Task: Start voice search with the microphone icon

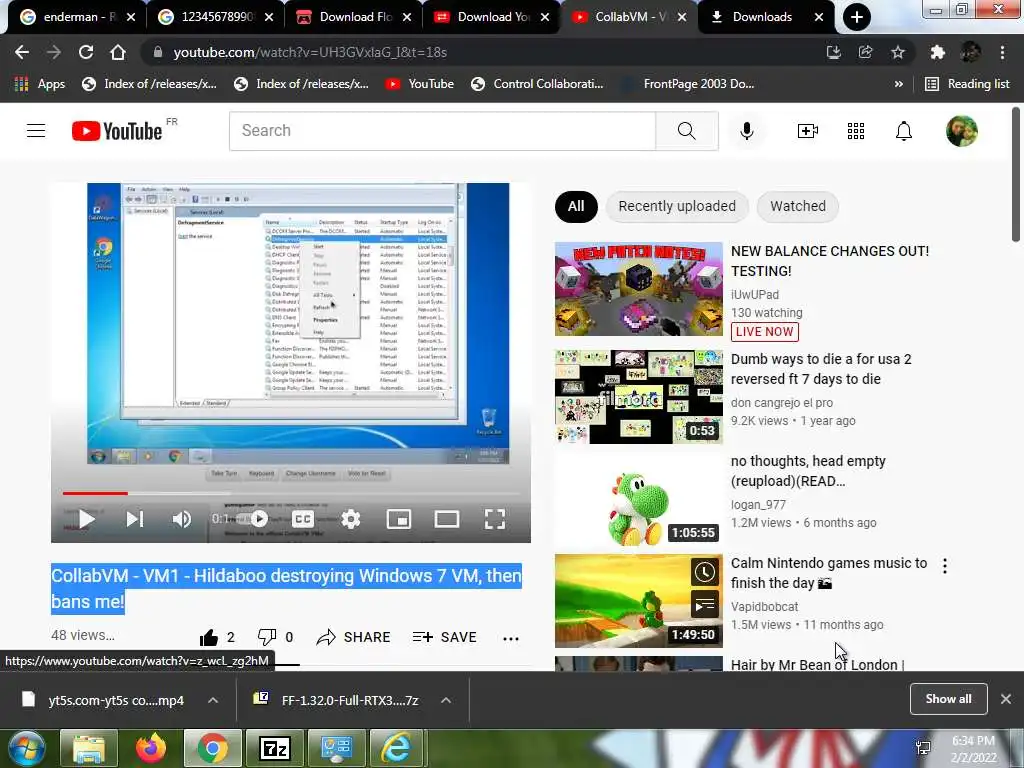Action: click(746, 131)
